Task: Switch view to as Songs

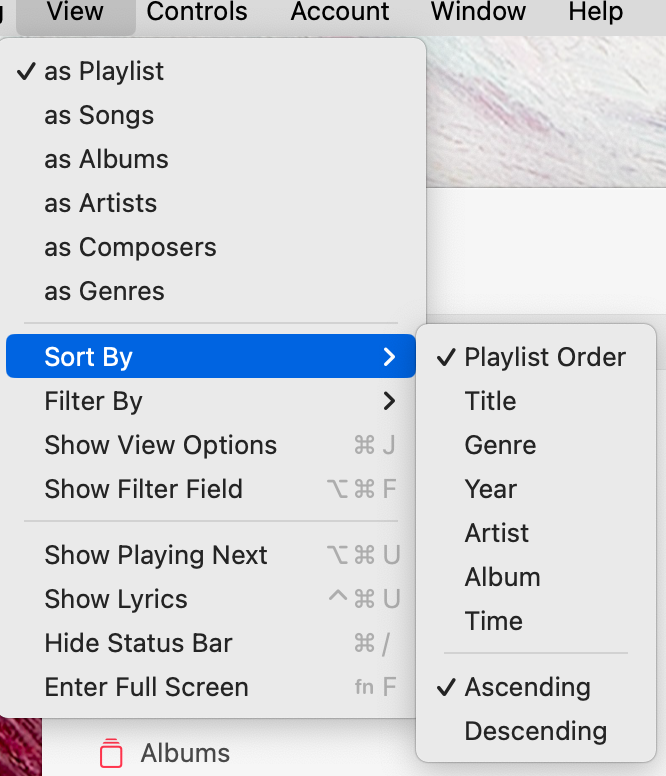Action: coord(211,115)
